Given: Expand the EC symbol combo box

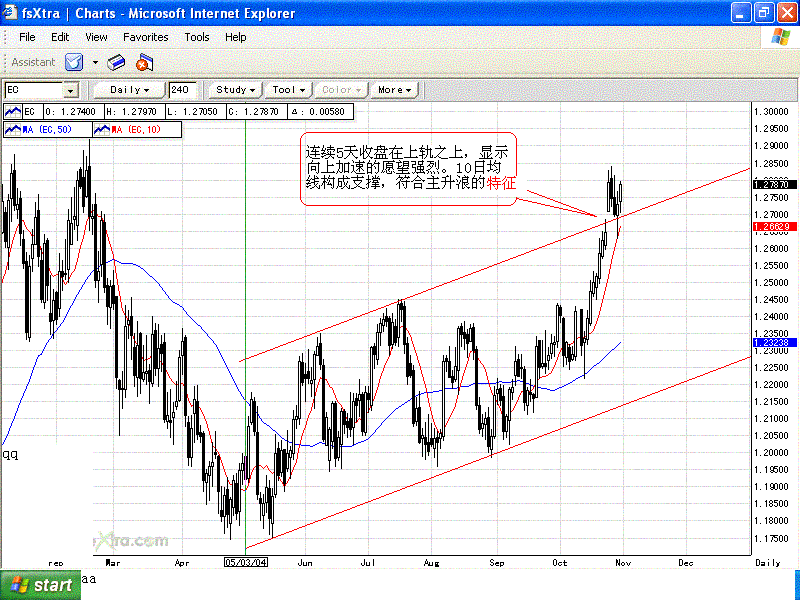Looking at the screenshot, I should [x=70, y=90].
